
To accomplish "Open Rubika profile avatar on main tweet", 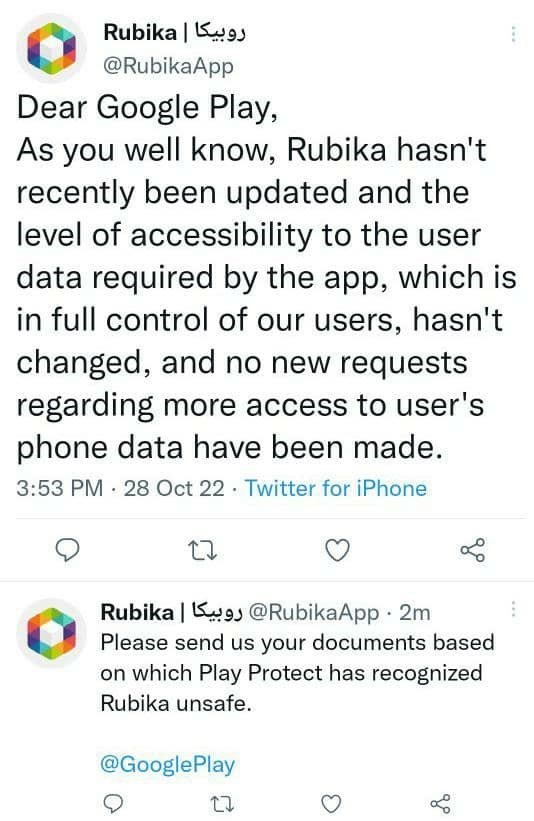I will pos(51,49).
